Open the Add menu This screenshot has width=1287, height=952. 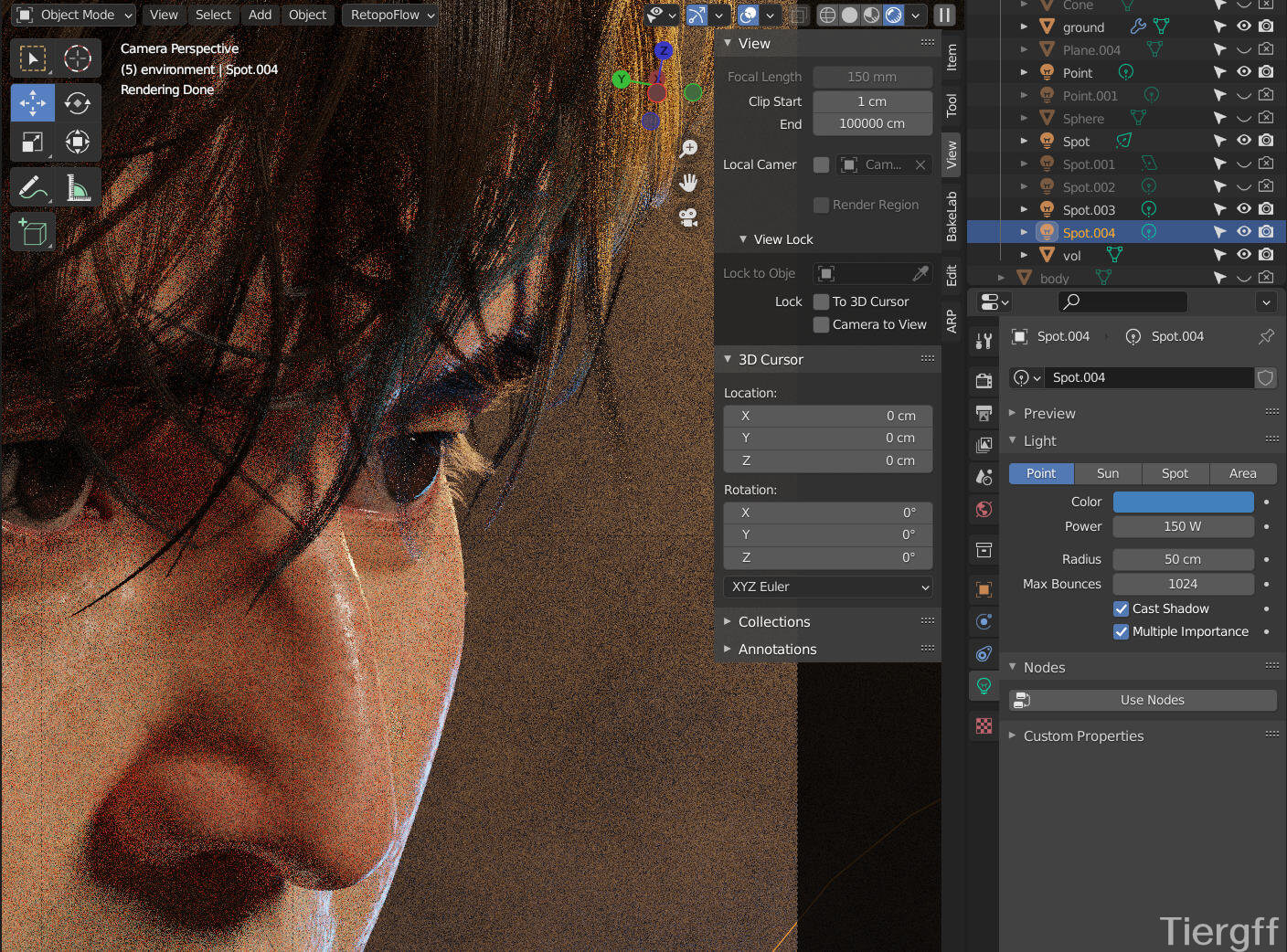coord(260,15)
